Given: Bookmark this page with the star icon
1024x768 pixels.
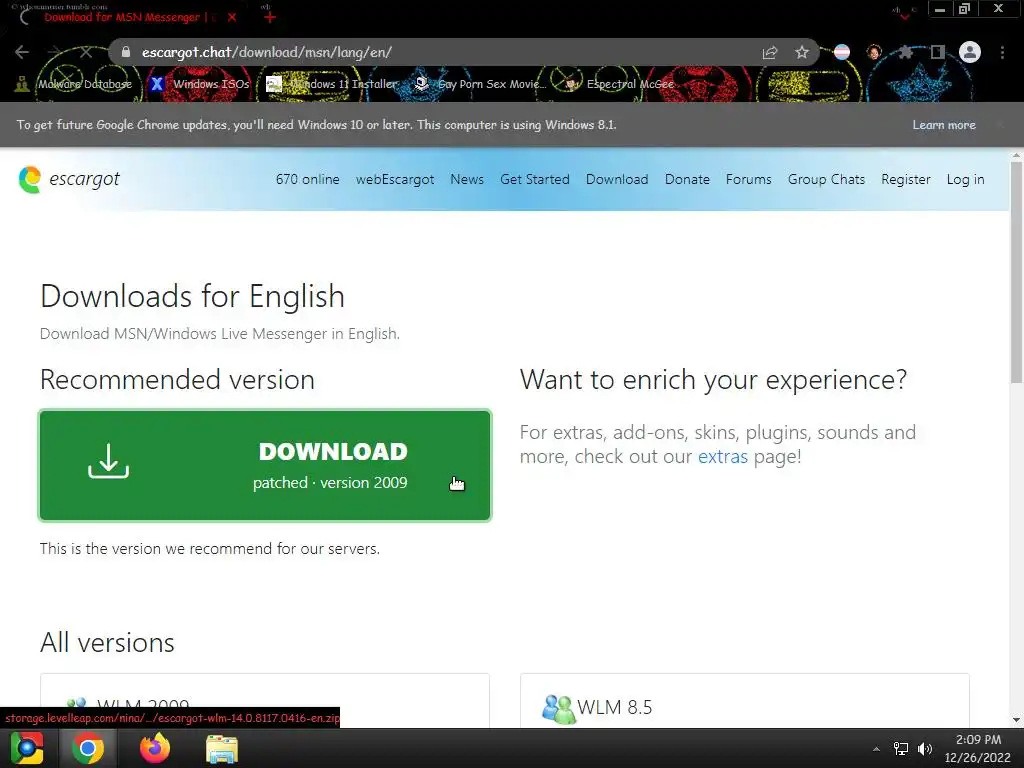Looking at the screenshot, I should coord(802,52).
